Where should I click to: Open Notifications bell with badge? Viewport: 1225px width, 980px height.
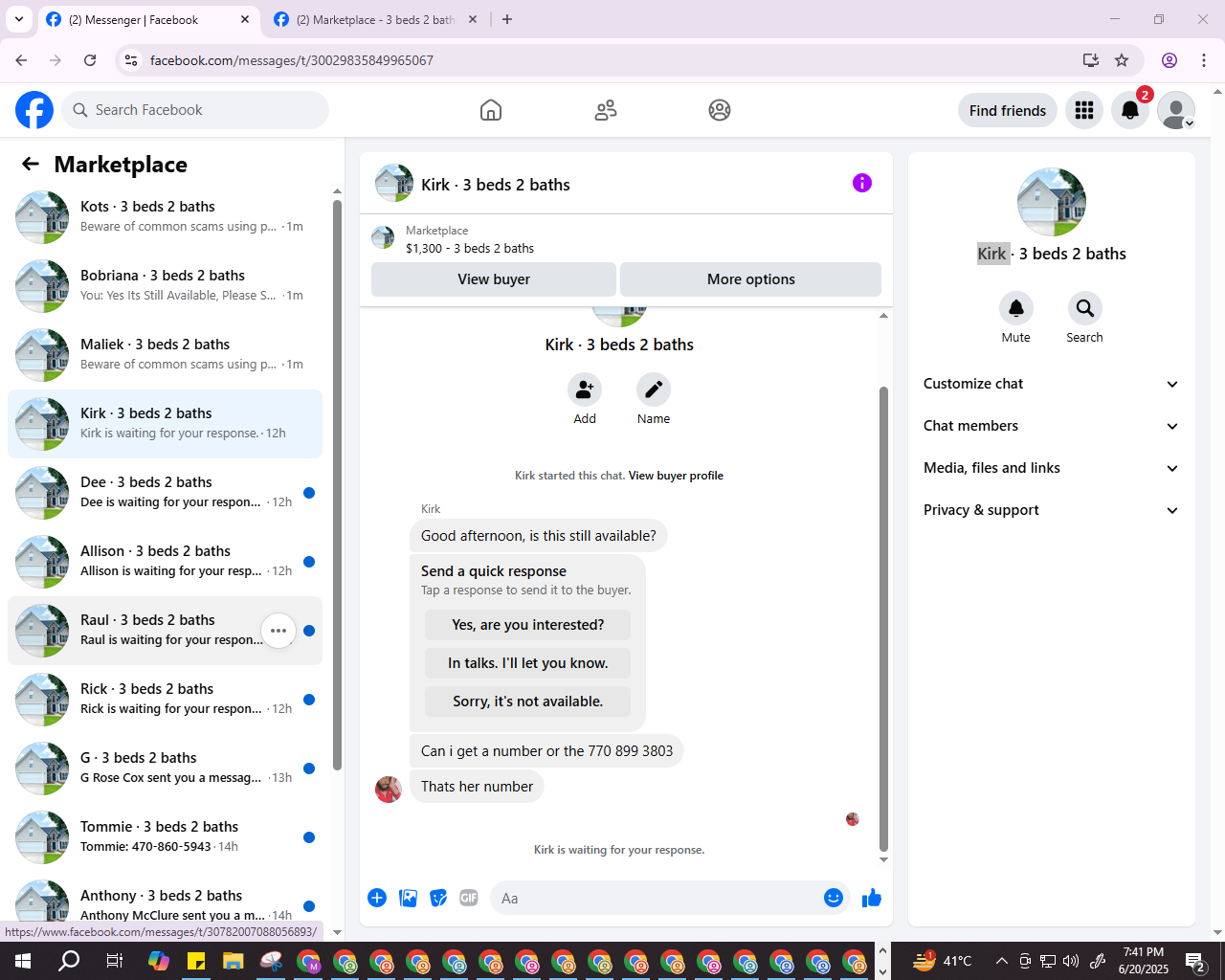(x=1130, y=110)
